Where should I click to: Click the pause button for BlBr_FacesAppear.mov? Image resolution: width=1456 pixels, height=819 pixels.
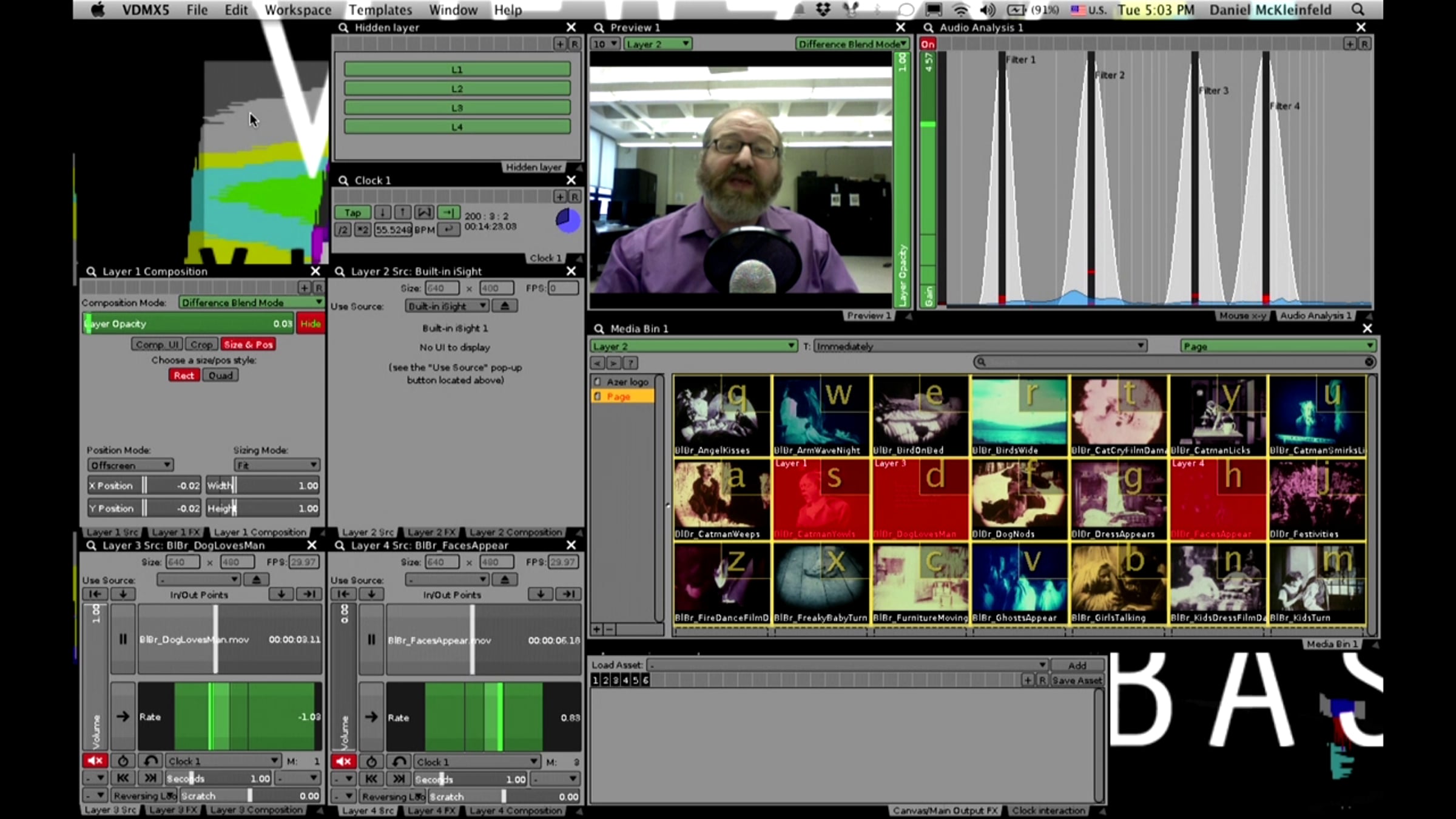(x=371, y=639)
